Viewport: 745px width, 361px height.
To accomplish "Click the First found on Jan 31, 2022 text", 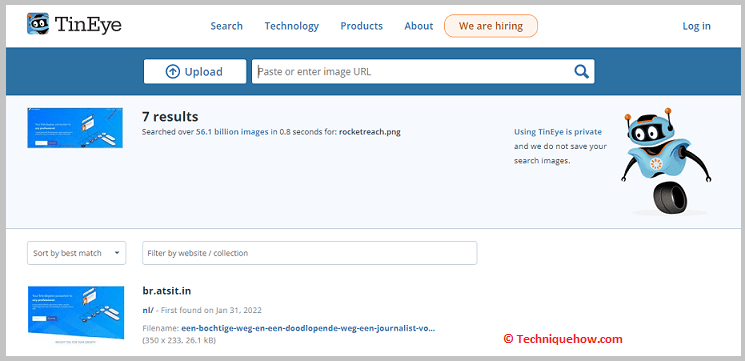I will pos(211,310).
